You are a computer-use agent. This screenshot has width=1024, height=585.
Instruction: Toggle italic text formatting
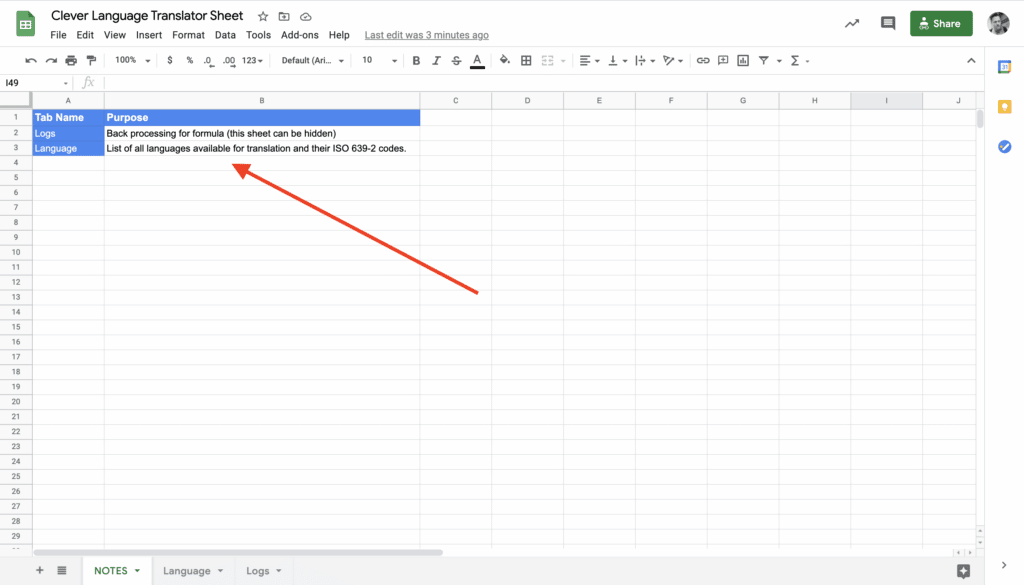pos(436,61)
